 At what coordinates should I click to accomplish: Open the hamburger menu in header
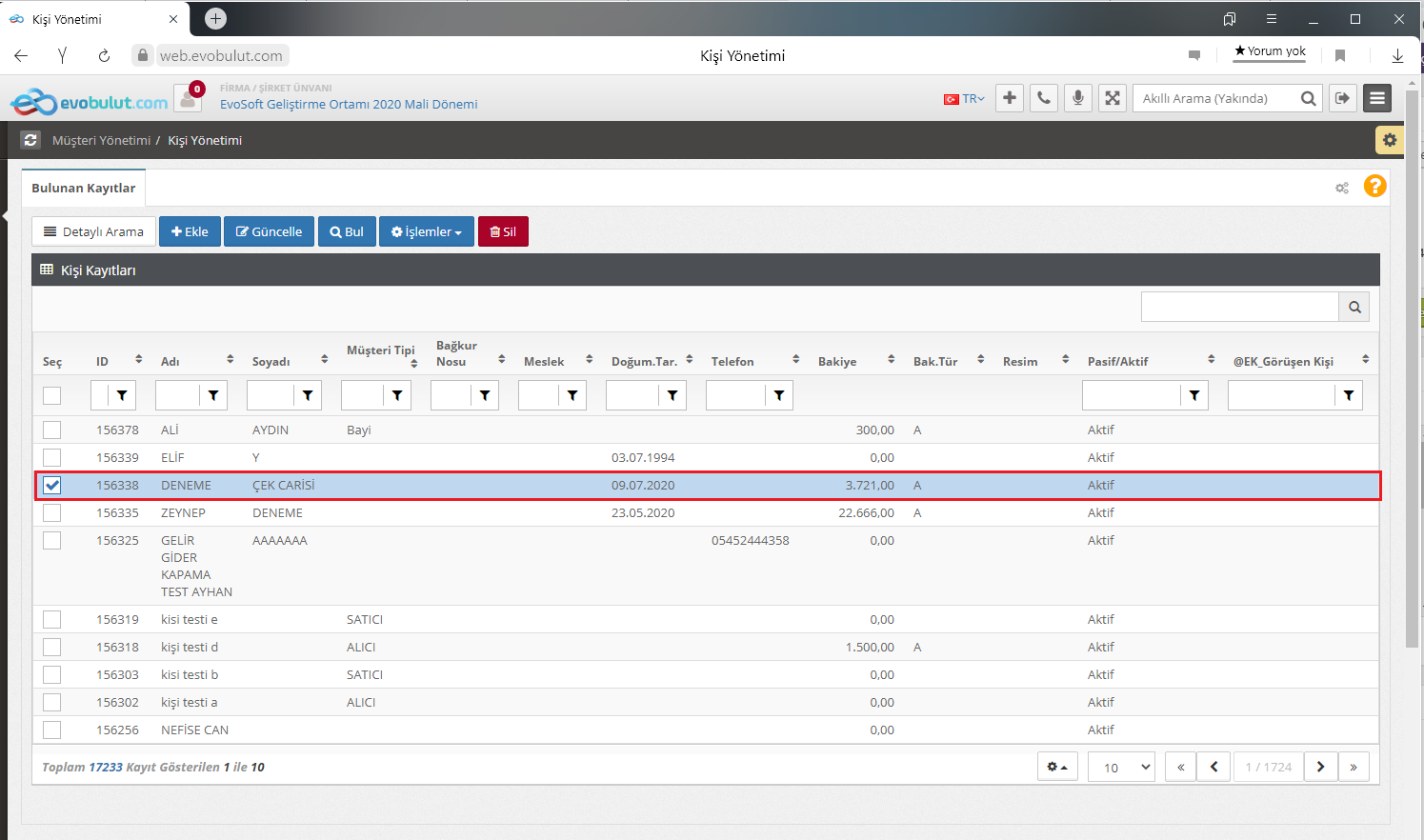(x=1377, y=98)
